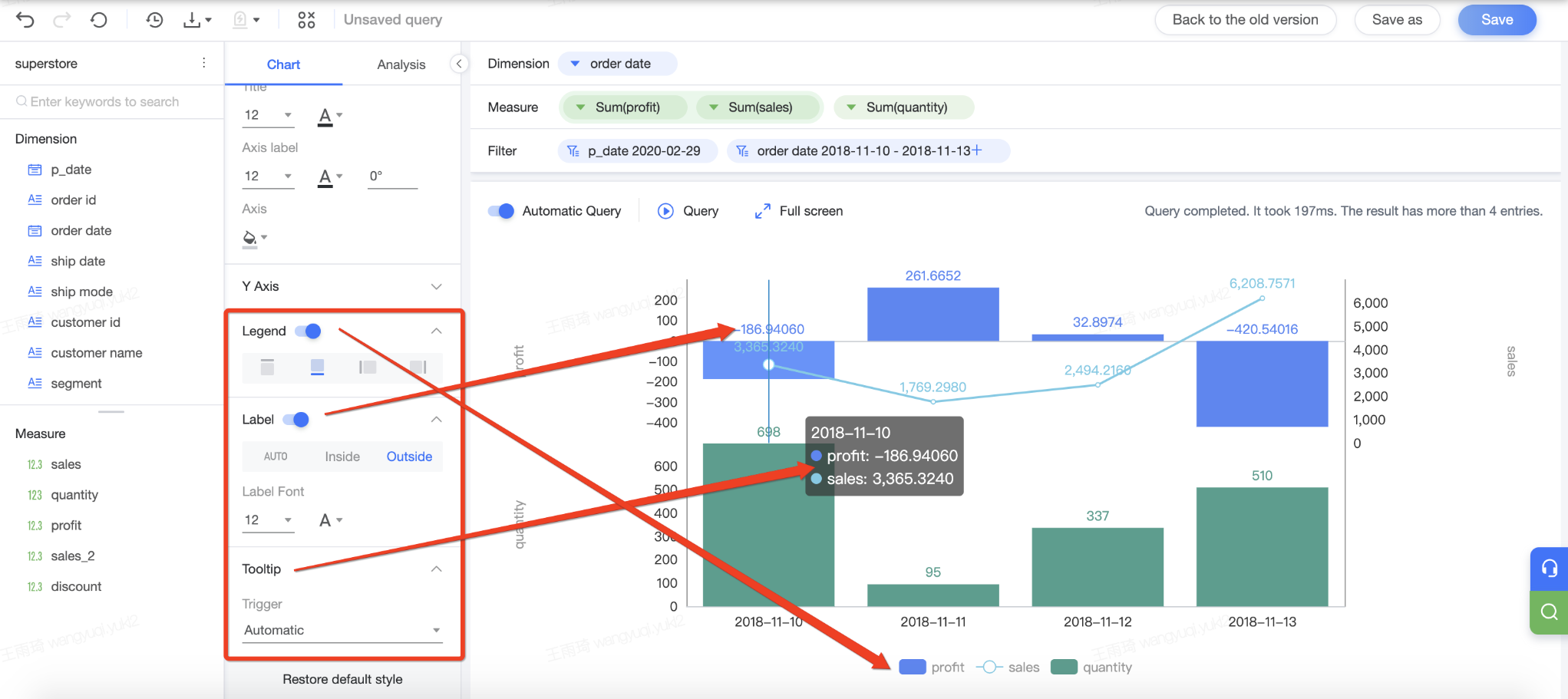This screenshot has height=699, width=1568.
Task: Select the segment dimension
Action: pos(76,384)
